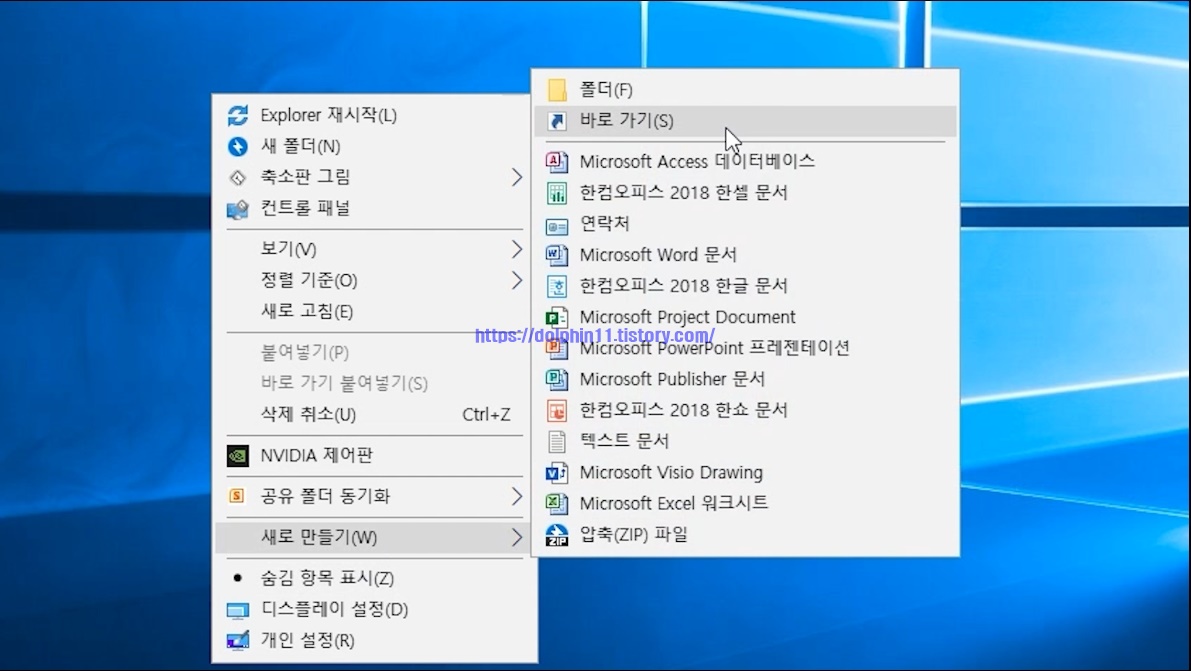Click the Microsoft Publisher icon

click(x=557, y=378)
